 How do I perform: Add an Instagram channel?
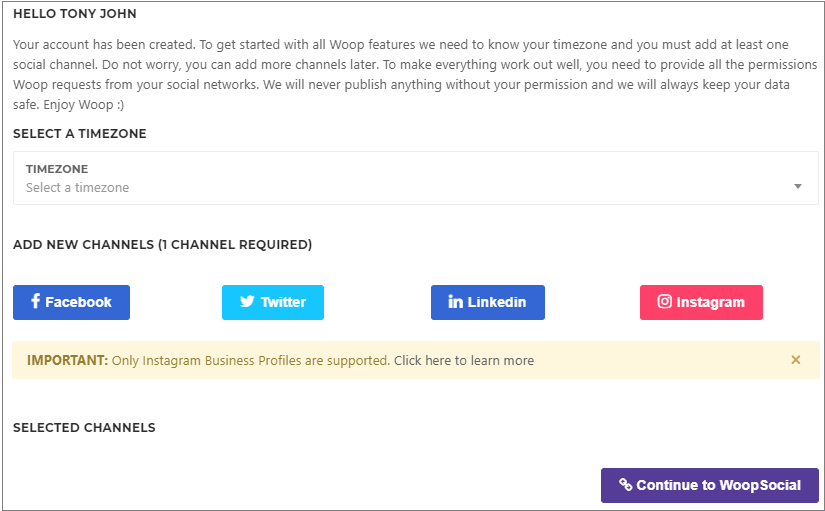point(701,302)
